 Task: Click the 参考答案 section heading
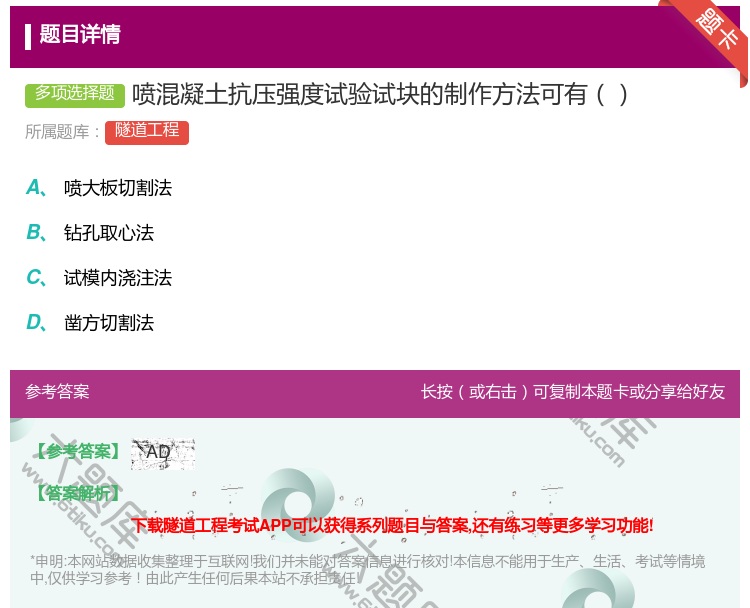57,392
